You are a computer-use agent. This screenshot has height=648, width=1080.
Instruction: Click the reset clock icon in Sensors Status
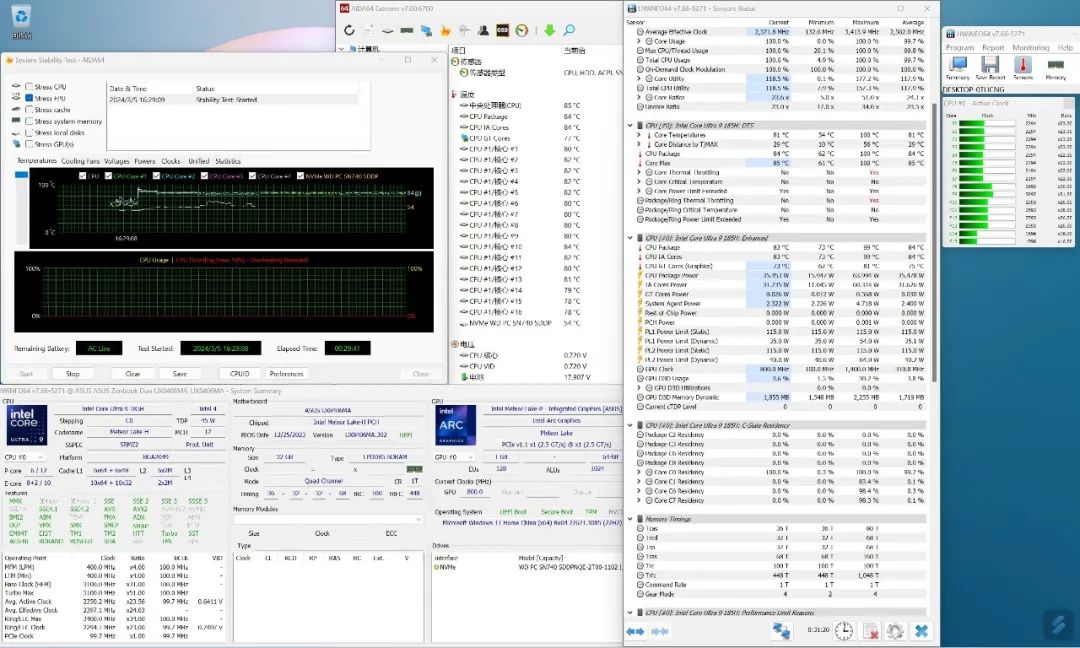[844, 631]
